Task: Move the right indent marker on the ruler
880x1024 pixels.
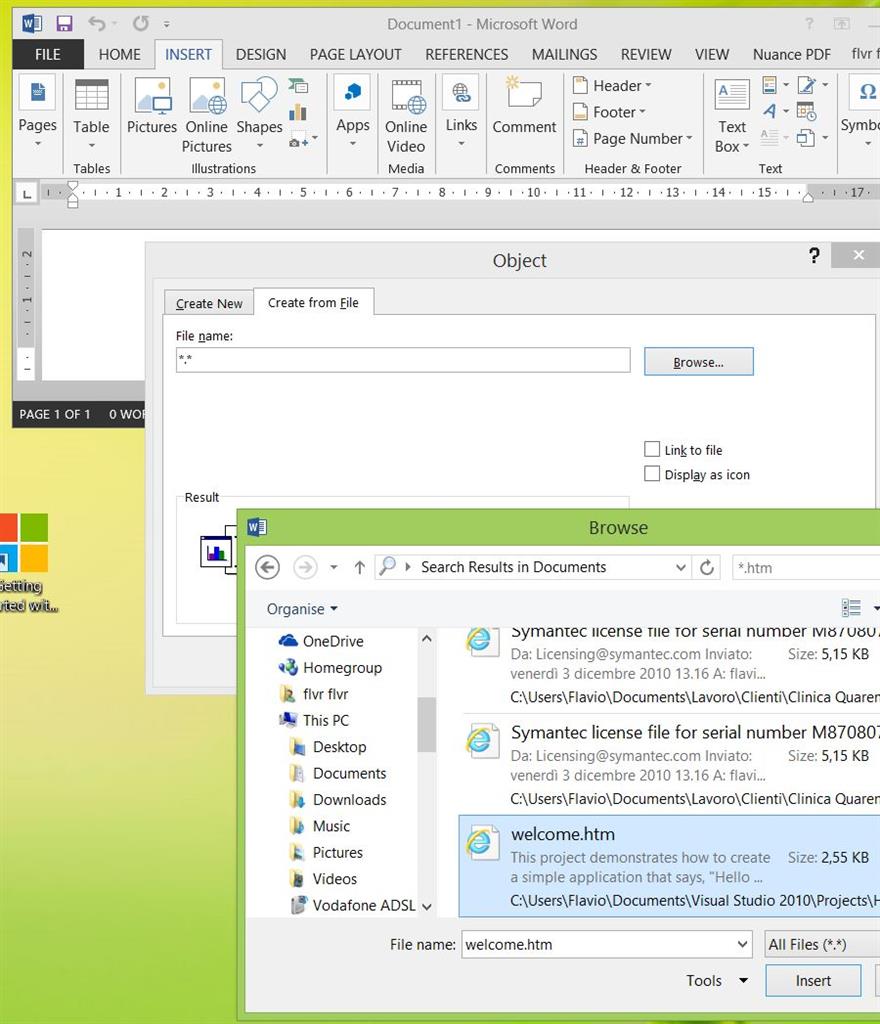Action: [x=808, y=196]
